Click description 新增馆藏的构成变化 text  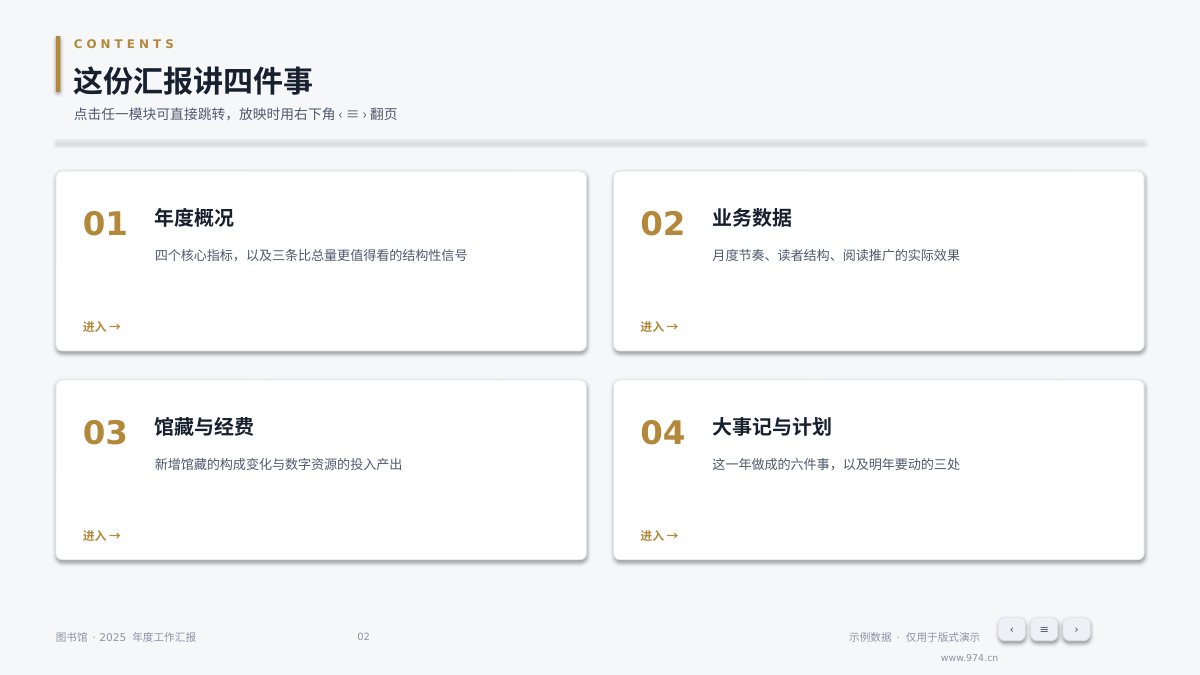tap(278, 464)
